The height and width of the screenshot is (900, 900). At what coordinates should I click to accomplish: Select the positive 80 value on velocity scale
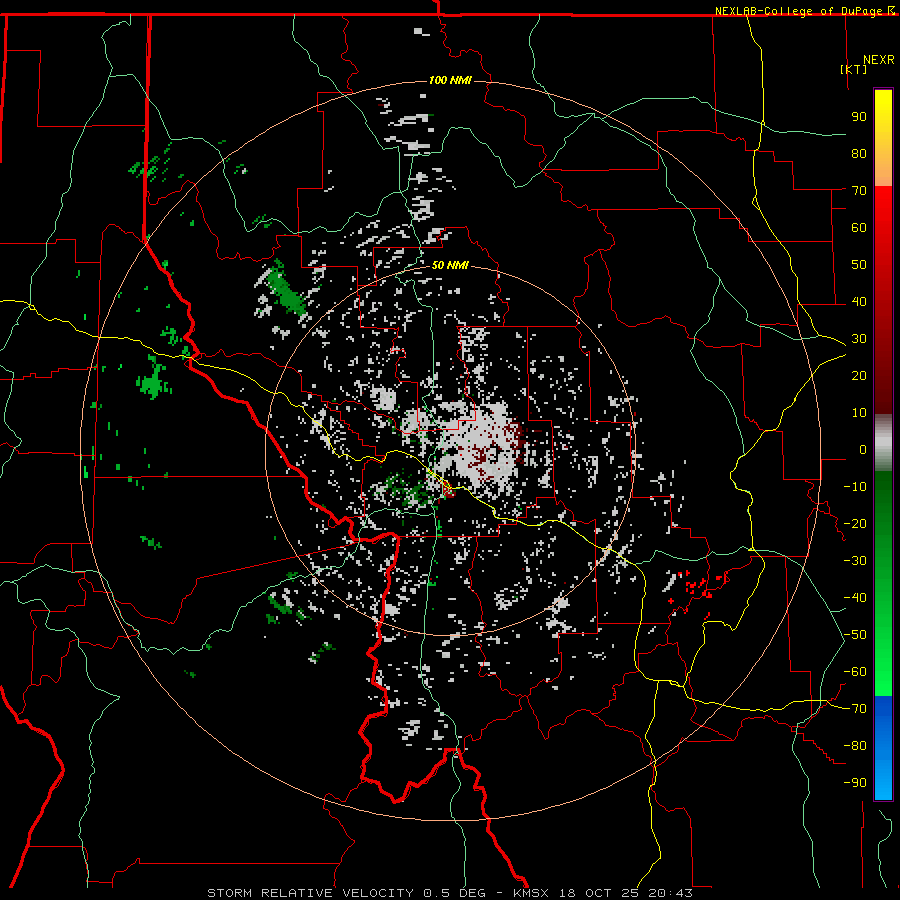859,154
